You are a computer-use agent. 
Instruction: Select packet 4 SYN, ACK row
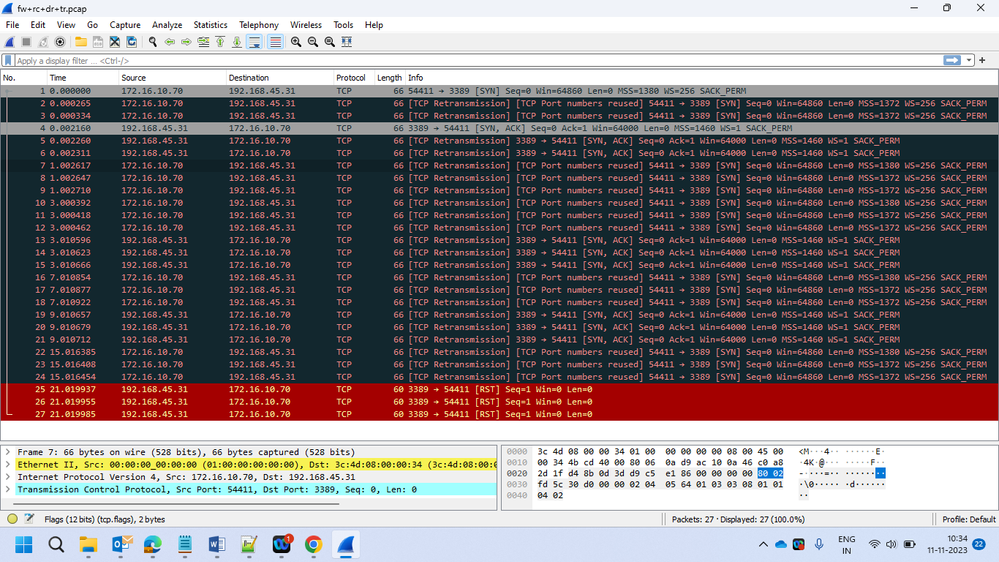500,128
